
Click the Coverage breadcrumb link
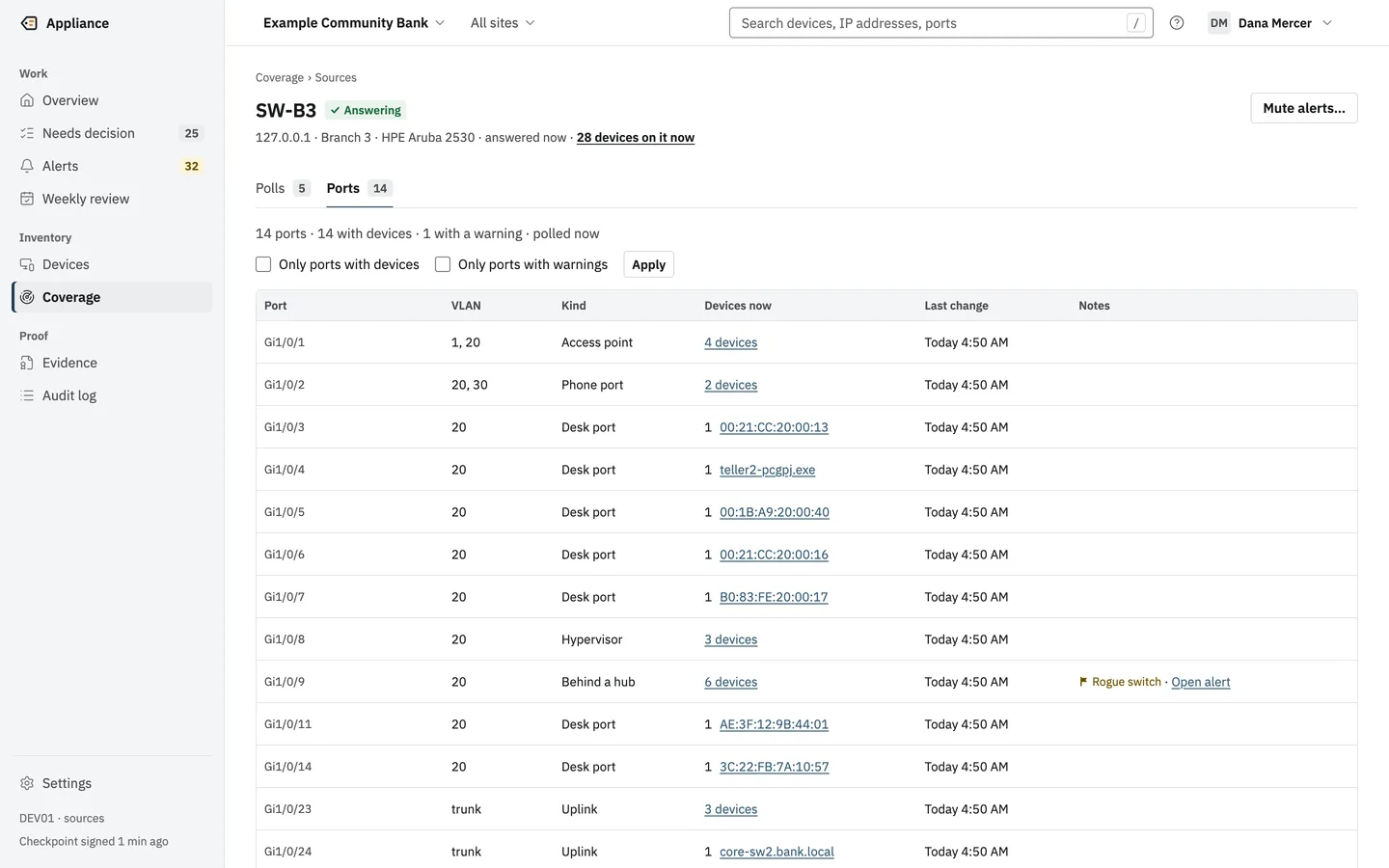pos(280,78)
